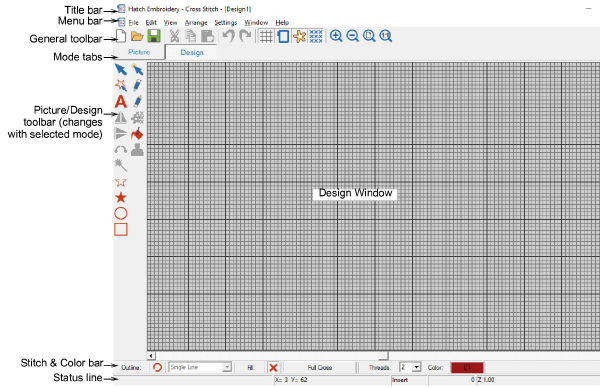This screenshot has height=388, width=600.
Task: Click the document icon left of File menu
Action: pyautogui.click(x=121, y=22)
